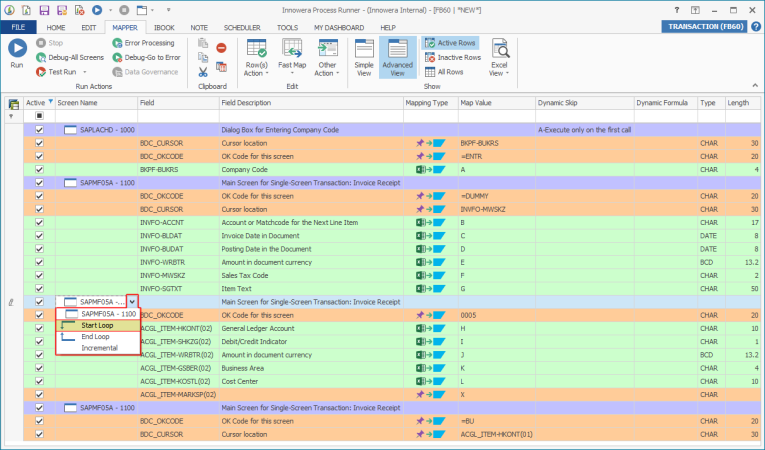The height and width of the screenshot is (450, 765).
Task: Toggle Active checkbox for BKPF-BUKRS row
Action: pos(40,169)
